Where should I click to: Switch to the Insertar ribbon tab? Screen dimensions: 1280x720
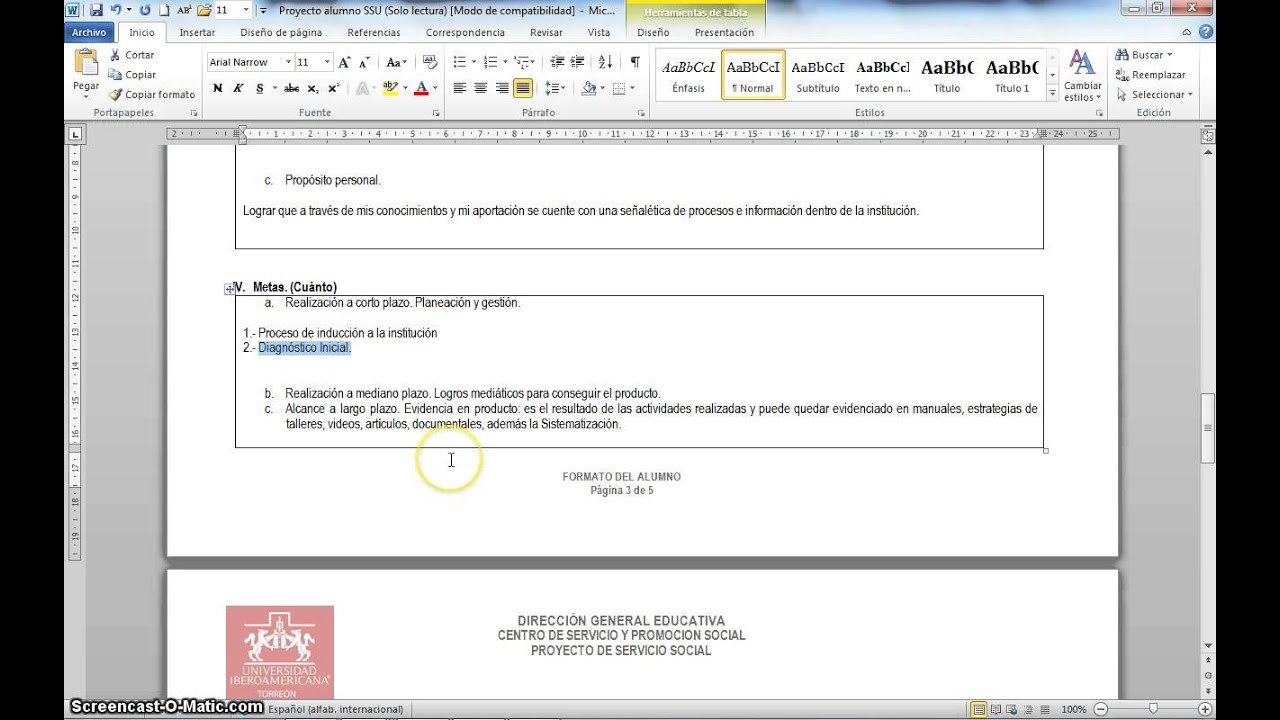point(197,32)
